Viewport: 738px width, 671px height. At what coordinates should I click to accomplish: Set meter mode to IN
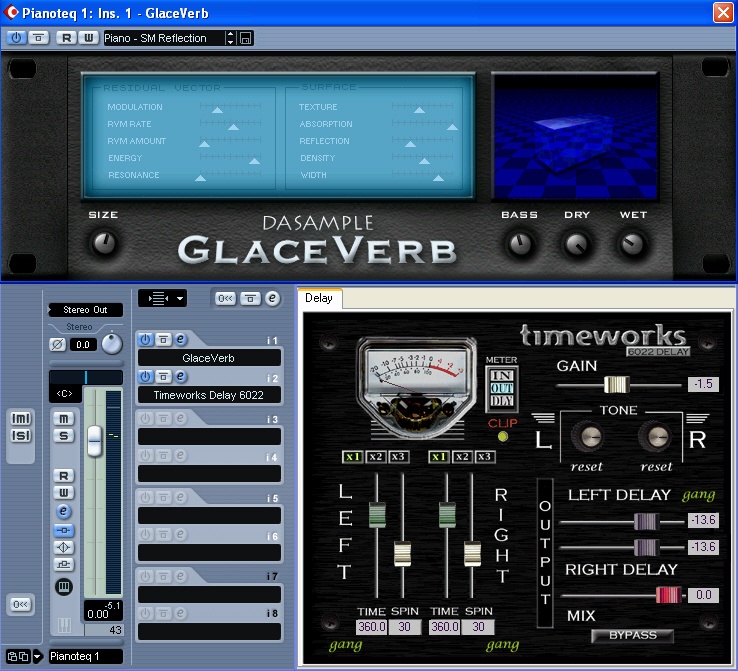pos(502,375)
